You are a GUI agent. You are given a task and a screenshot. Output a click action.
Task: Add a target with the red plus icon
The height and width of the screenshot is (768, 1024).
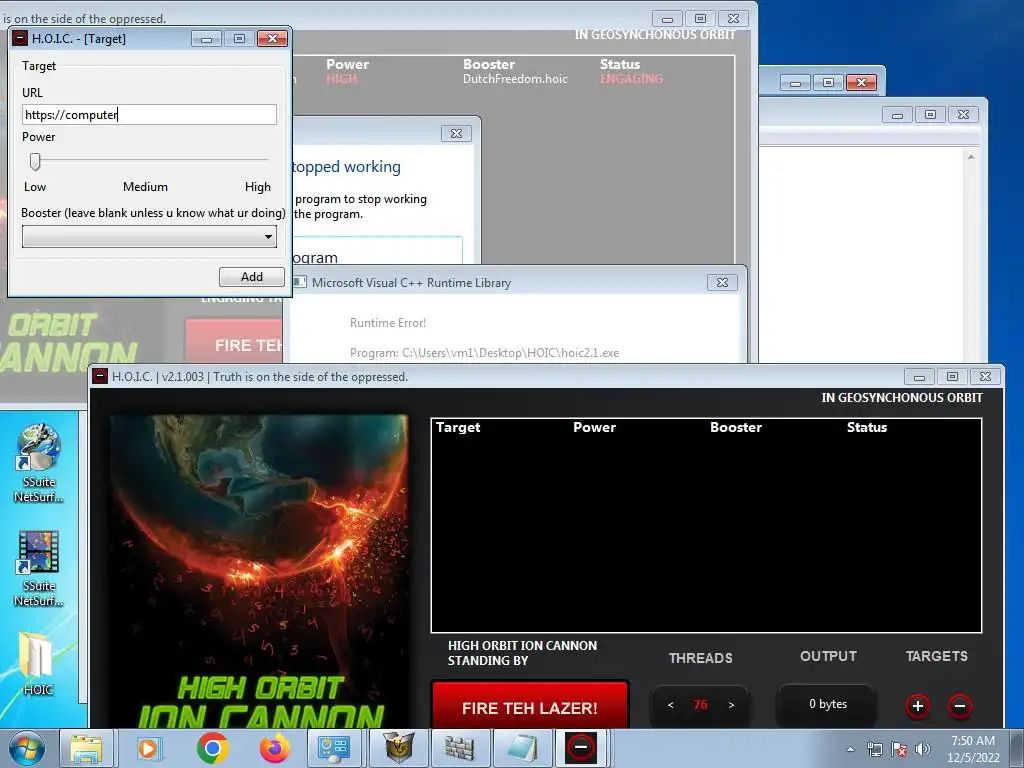click(x=918, y=706)
